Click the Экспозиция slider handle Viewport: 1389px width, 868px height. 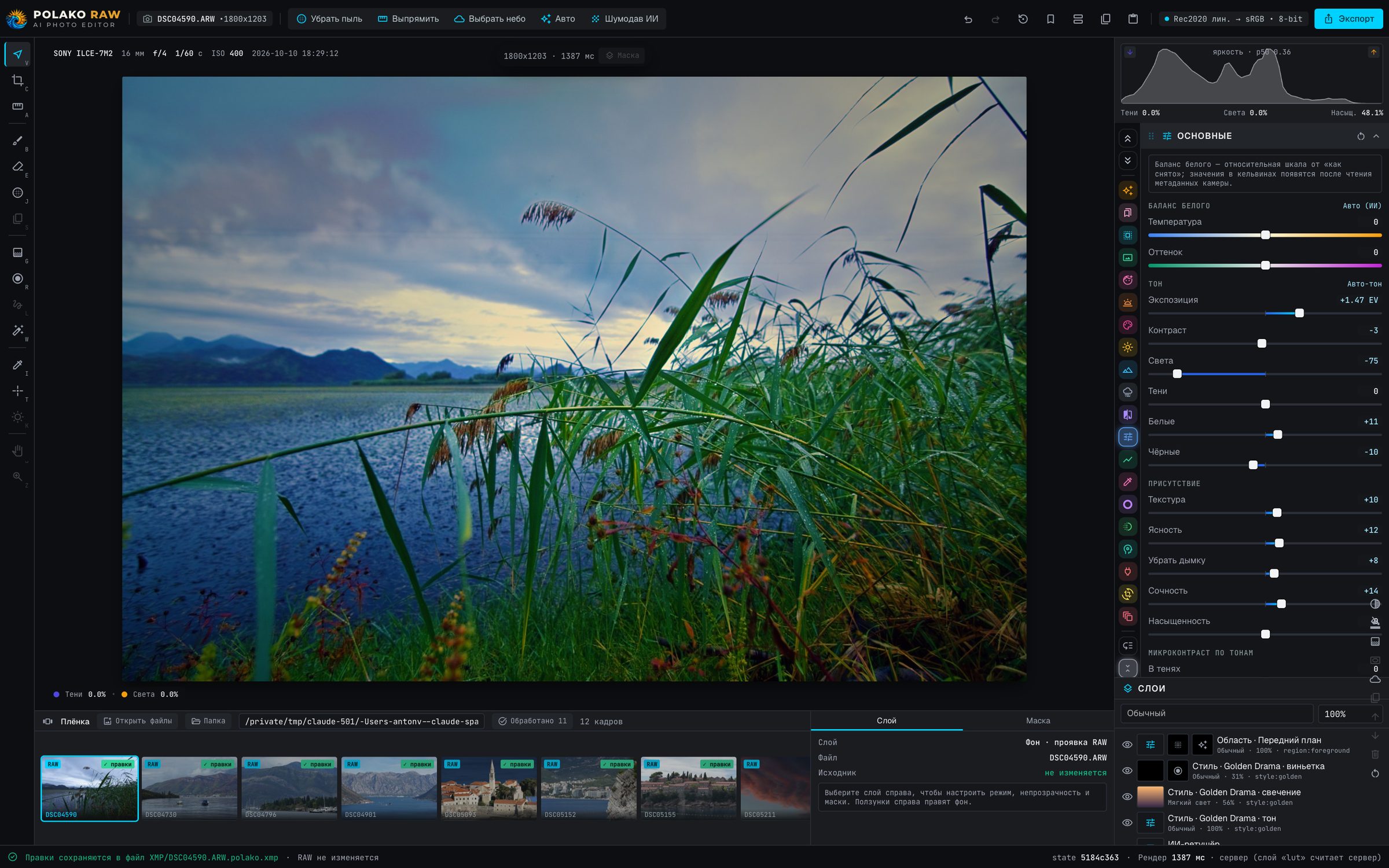pyautogui.click(x=1299, y=313)
